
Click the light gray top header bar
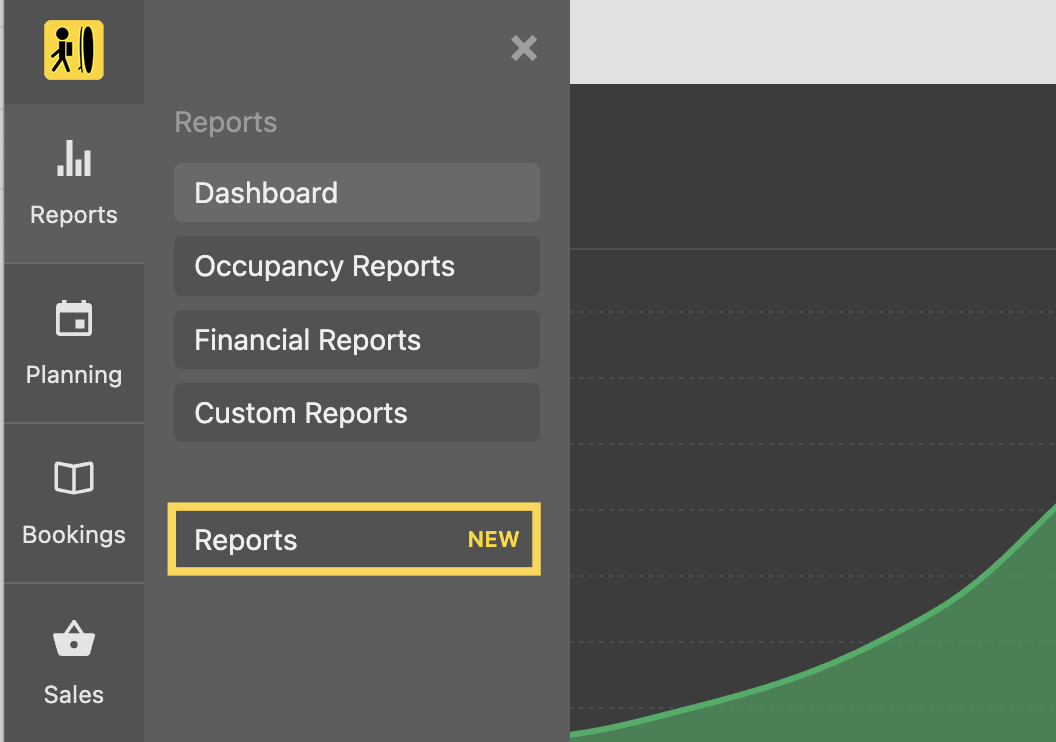[x=812, y=42]
